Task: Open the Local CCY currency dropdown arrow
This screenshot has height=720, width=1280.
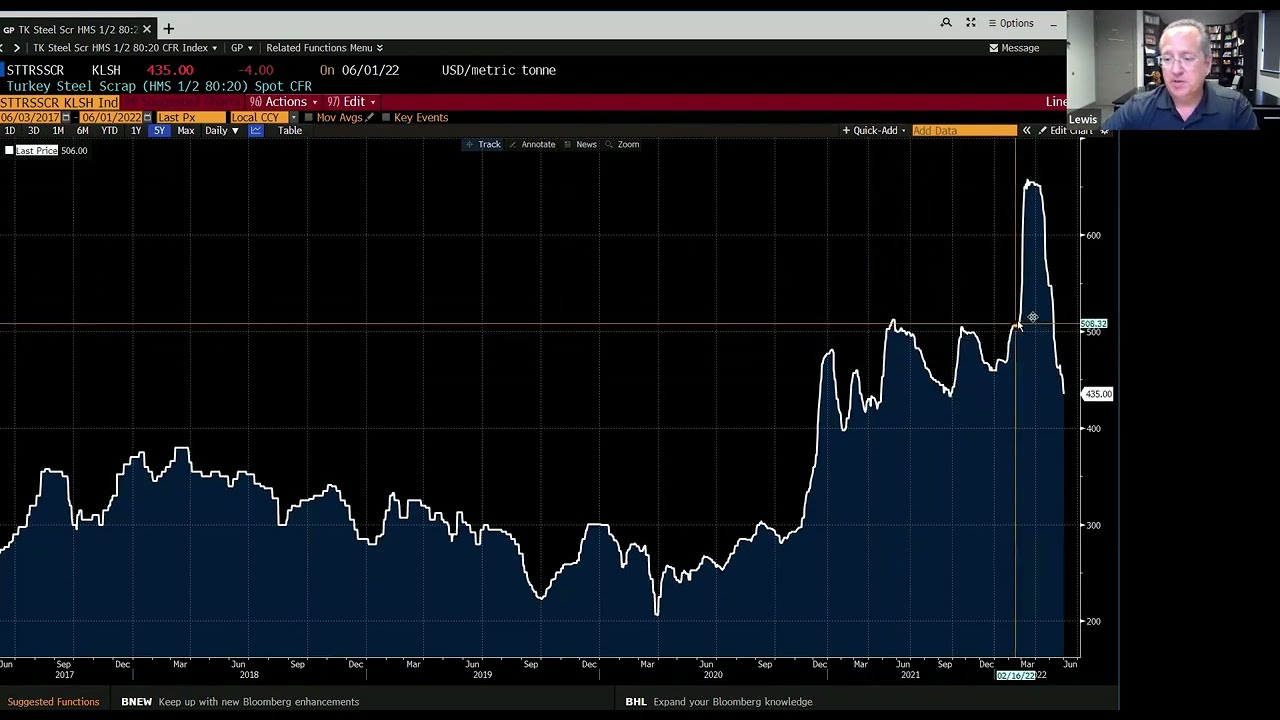Action: tap(293, 118)
